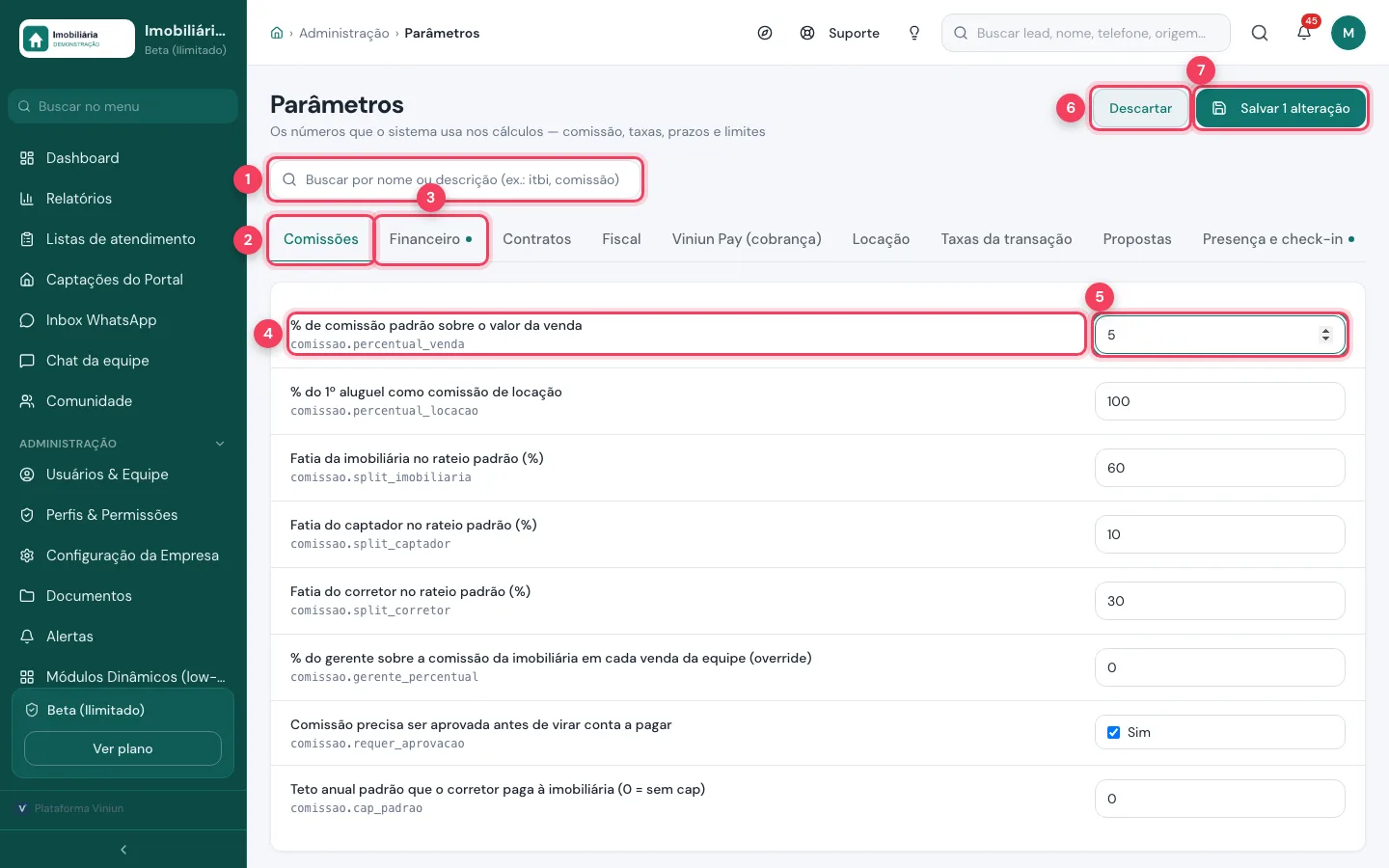
Task: Click the Ver plano button
Action: coord(123,748)
